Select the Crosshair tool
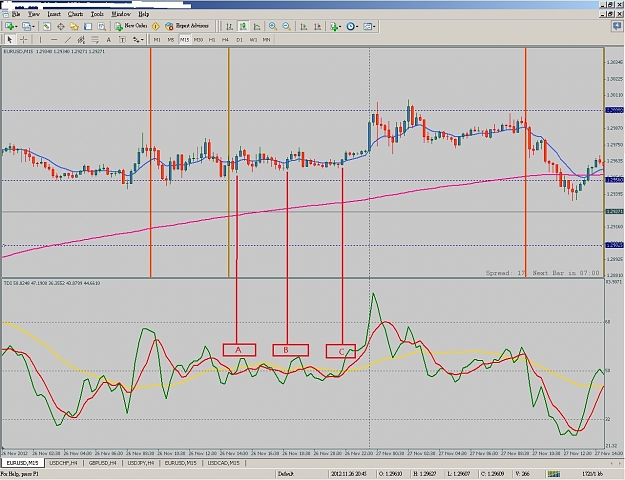 coord(24,39)
